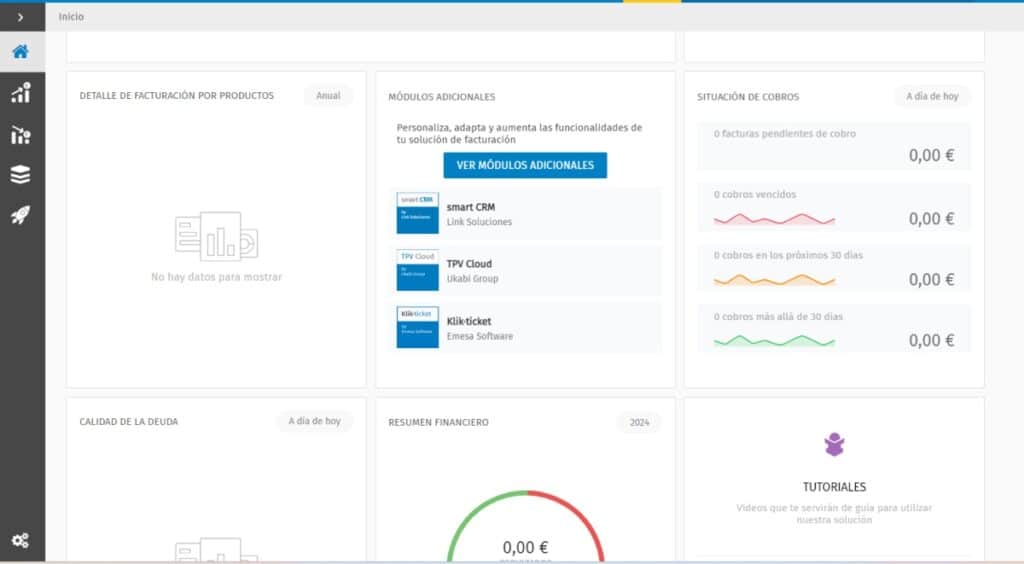The image size is (1024, 564).
Task: Click the green beyond-30-days sparkline
Action: point(775,341)
